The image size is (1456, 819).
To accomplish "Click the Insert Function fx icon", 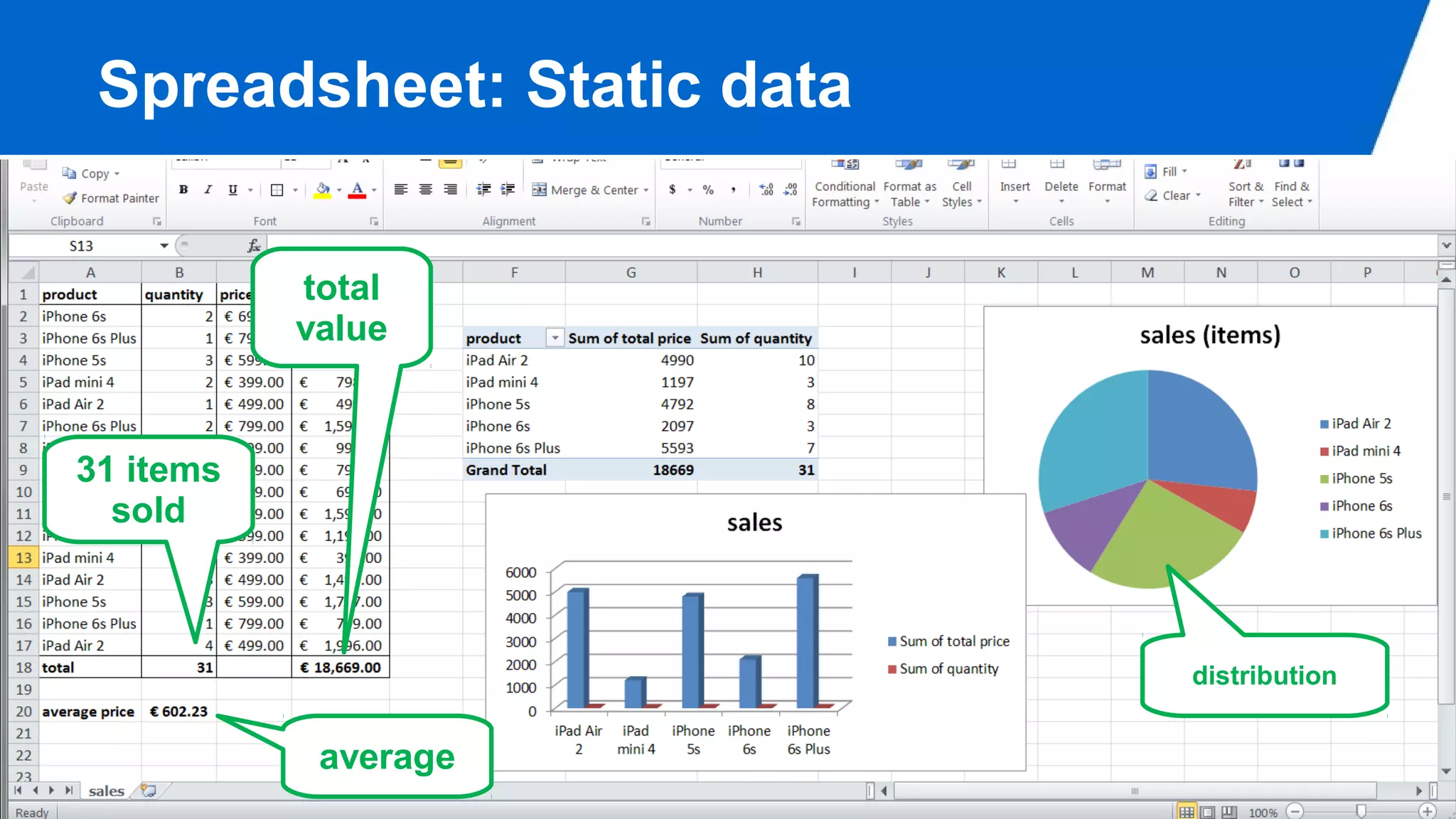I will tap(254, 246).
